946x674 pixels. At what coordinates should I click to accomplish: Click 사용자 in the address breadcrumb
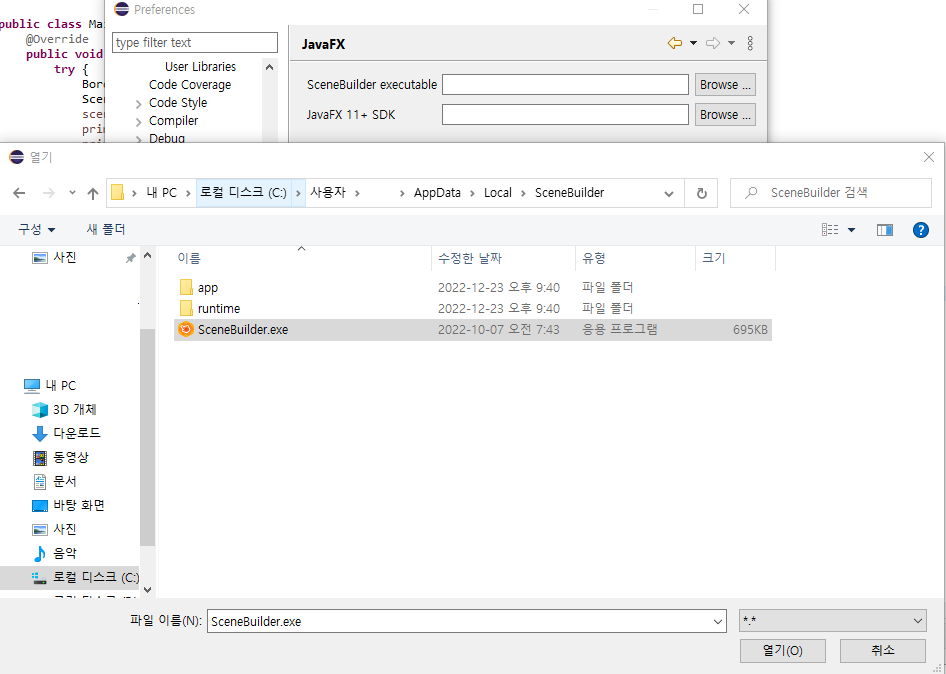[328, 192]
